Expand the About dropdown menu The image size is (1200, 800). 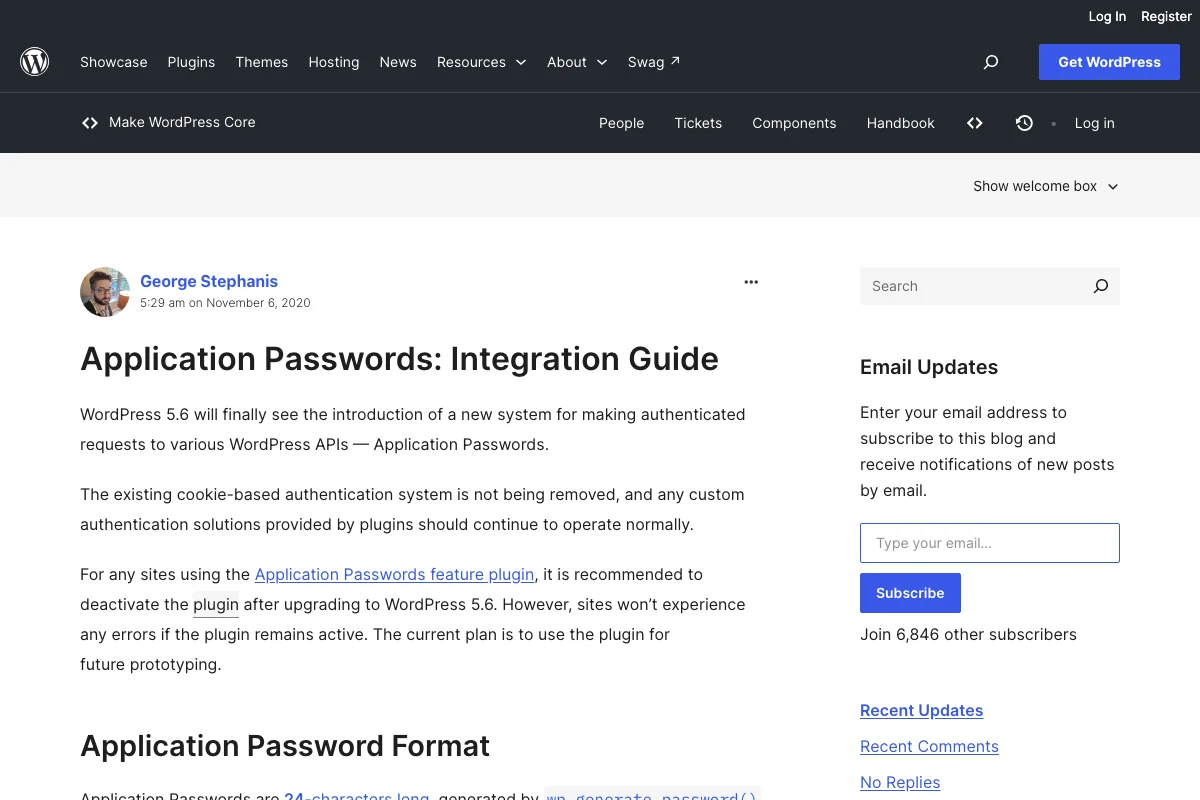point(577,62)
